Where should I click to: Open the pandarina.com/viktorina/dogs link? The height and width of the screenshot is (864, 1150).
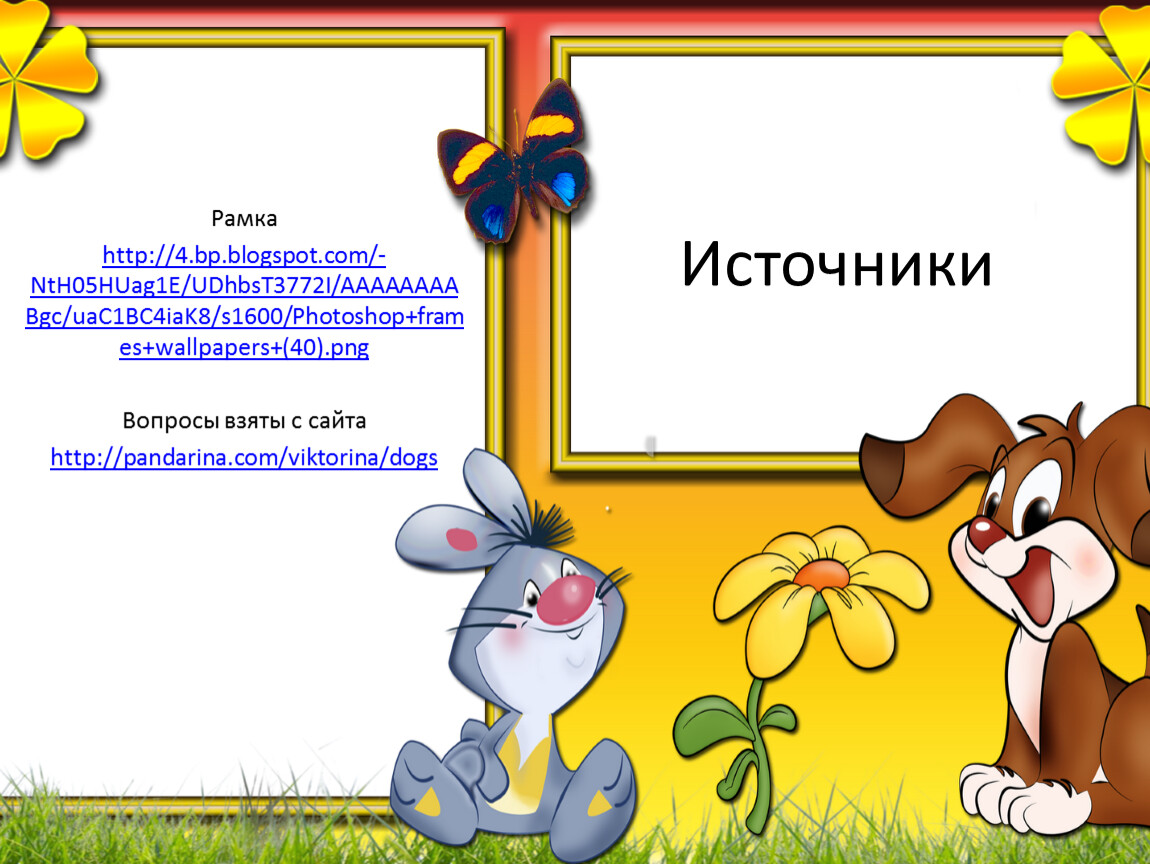(x=244, y=458)
